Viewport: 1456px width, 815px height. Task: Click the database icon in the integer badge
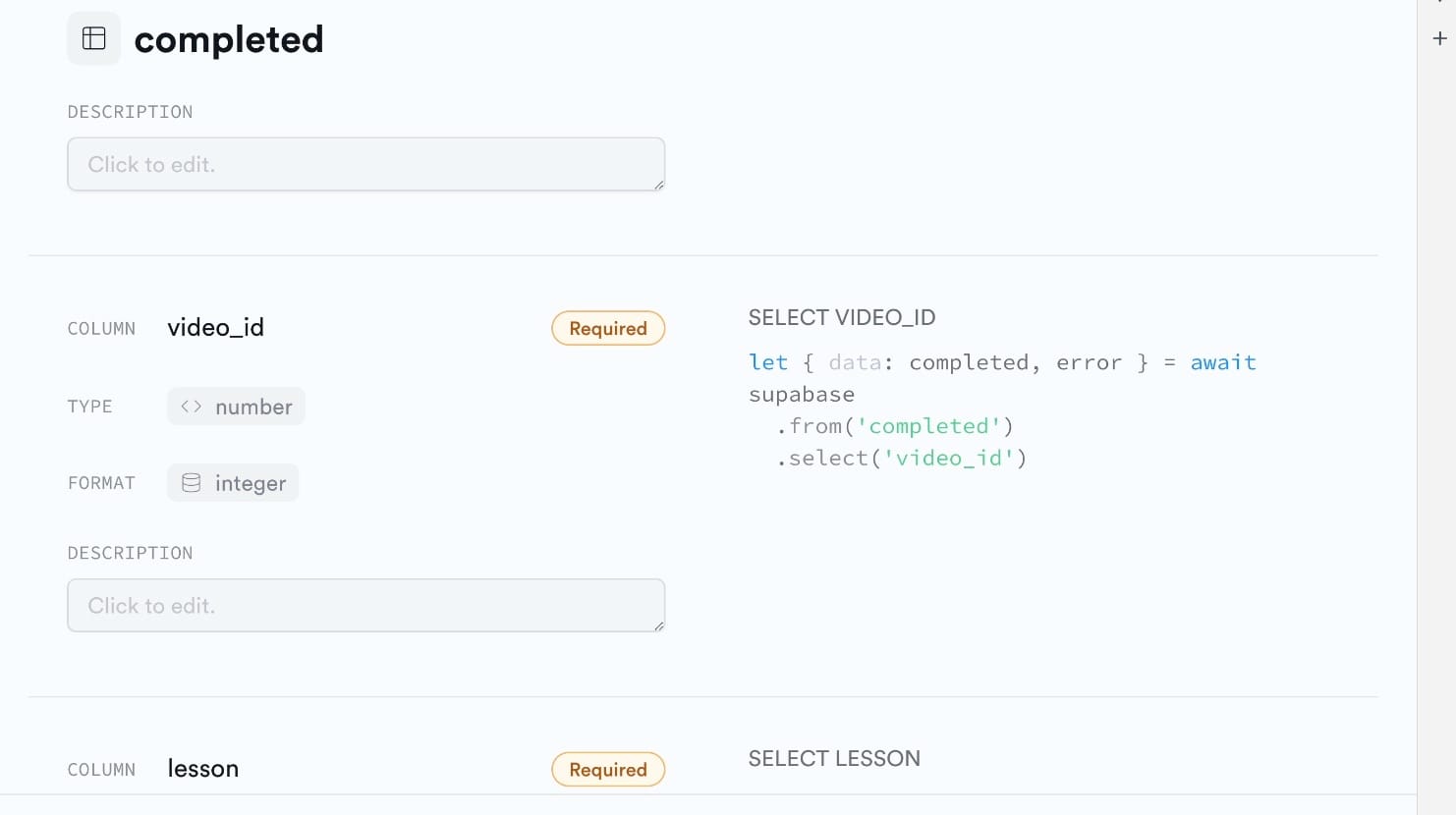coord(192,483)
